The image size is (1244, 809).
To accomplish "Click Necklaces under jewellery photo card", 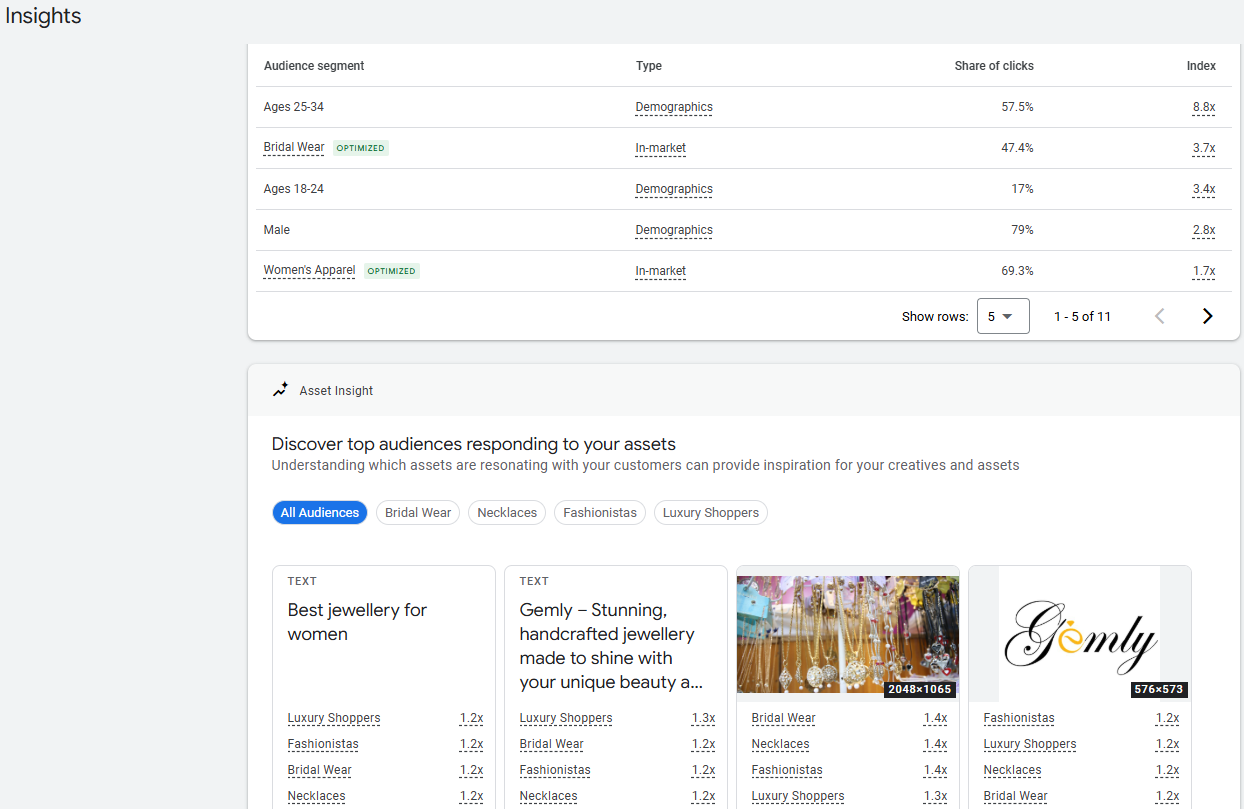I will pos(781,744).
